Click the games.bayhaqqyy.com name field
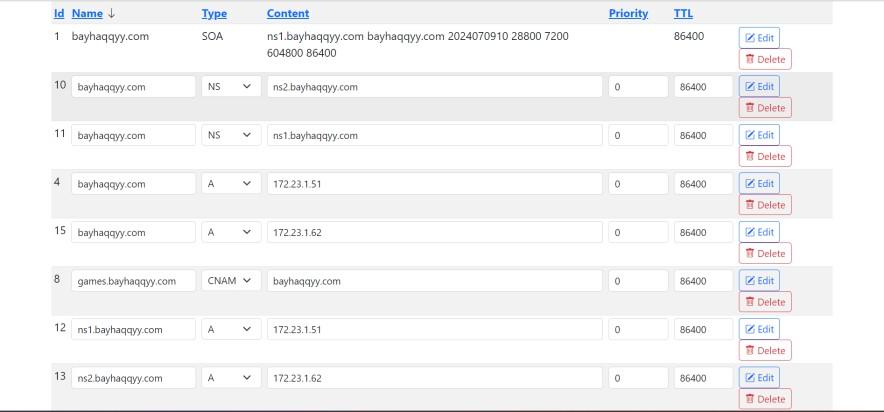 pyautogui.click(x=134, y=281)
